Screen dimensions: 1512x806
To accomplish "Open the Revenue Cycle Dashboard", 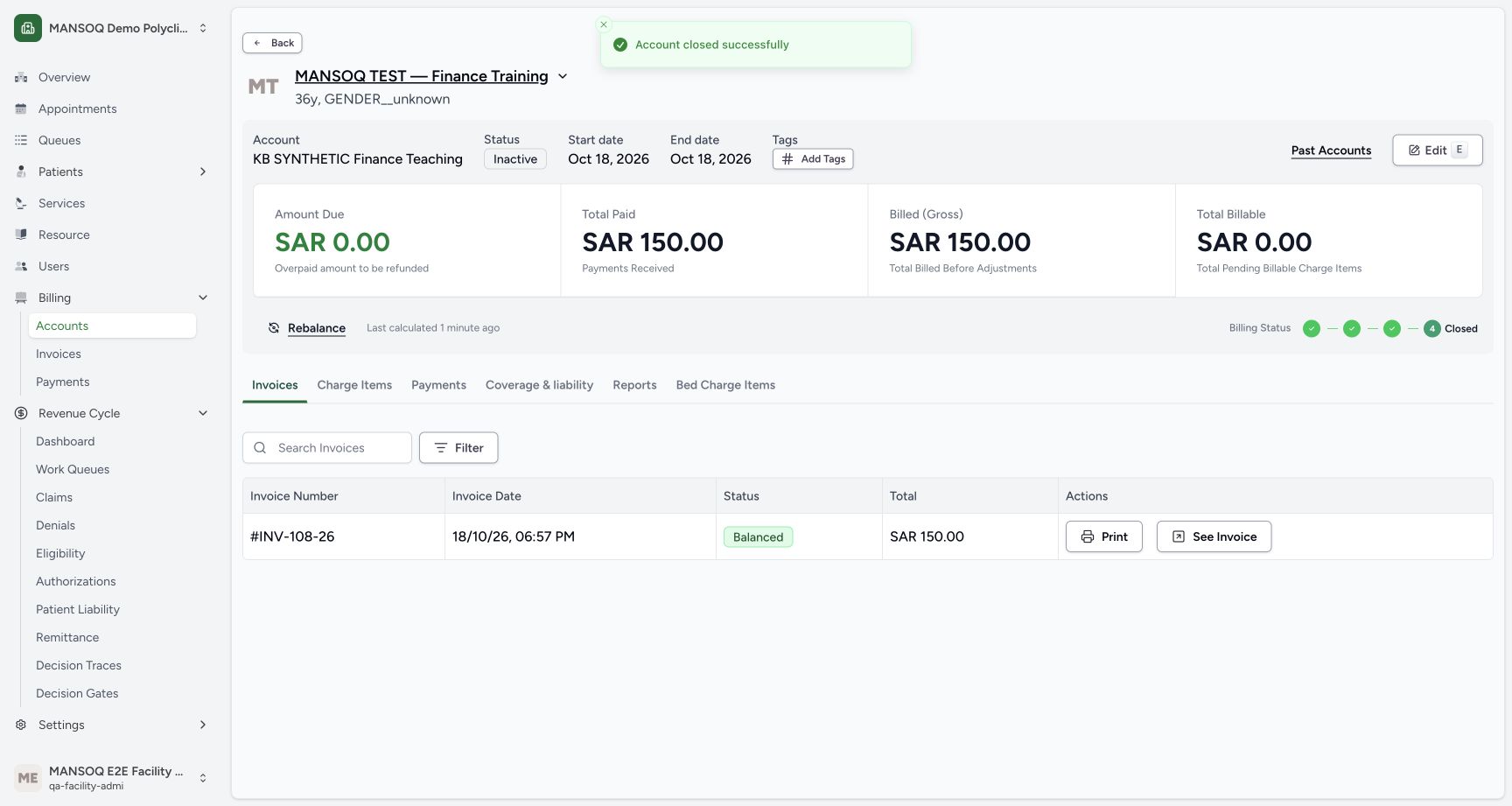I will 112,441.
